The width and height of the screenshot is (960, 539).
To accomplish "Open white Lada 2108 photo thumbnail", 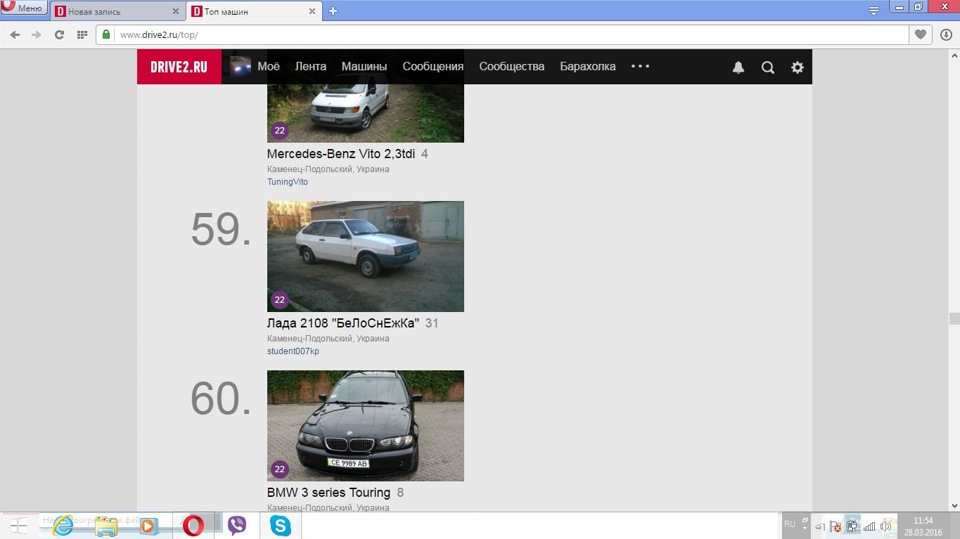I will (366, 256).
